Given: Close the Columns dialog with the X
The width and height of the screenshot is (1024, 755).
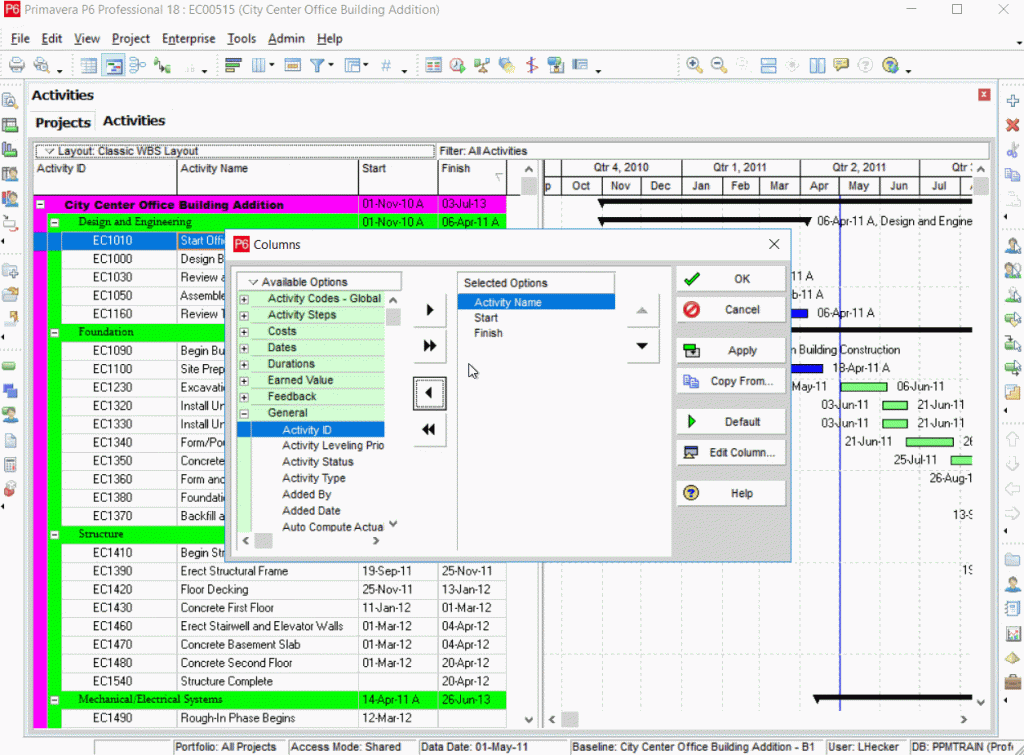Looking at the screenshot, I should coord(774,244).
